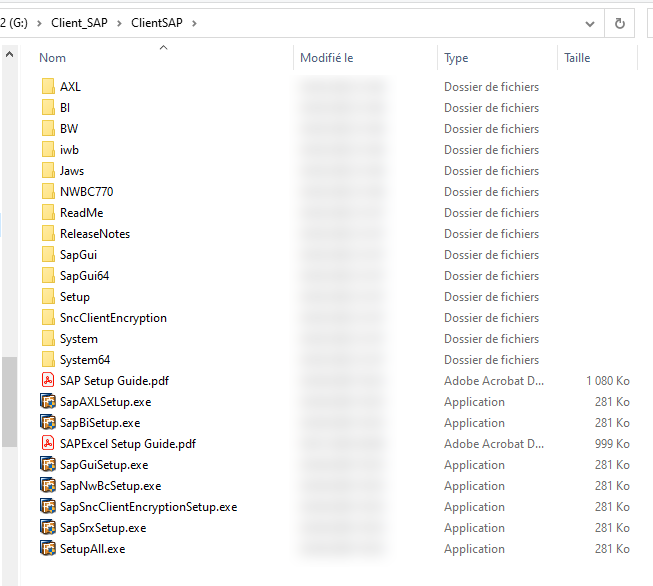Image resolution: width=653 pixels, height=586 pixels.
Task: Select the BI folder icon
Action: [48, 107]
